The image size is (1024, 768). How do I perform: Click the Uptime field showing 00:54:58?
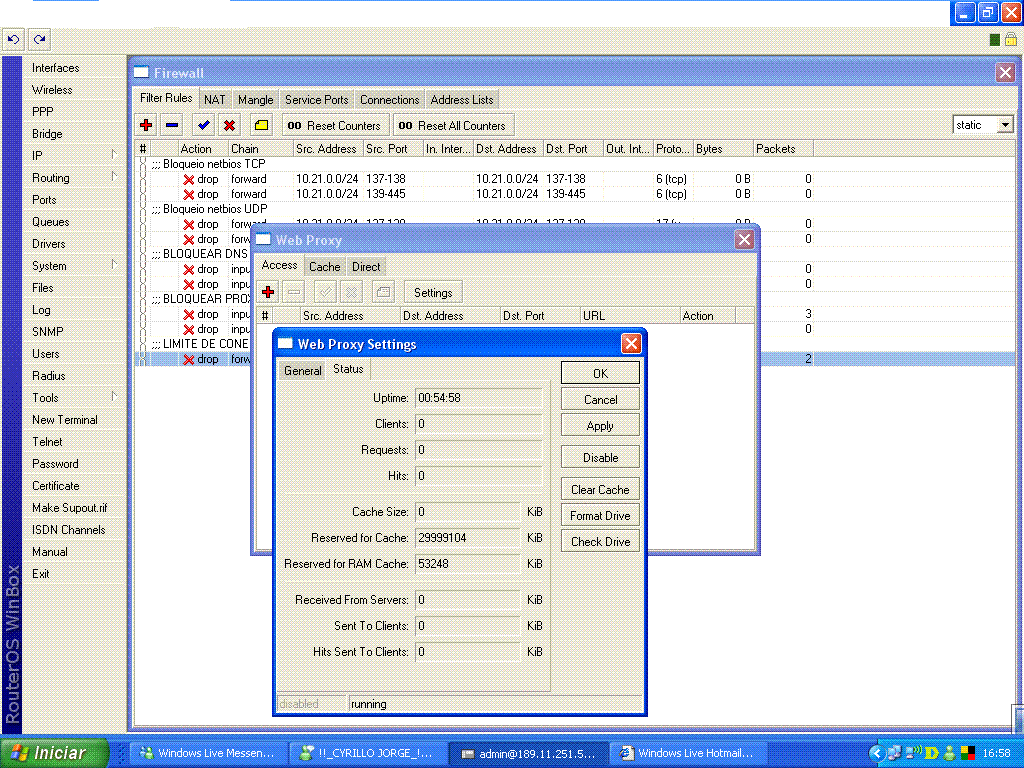(479, 398)
